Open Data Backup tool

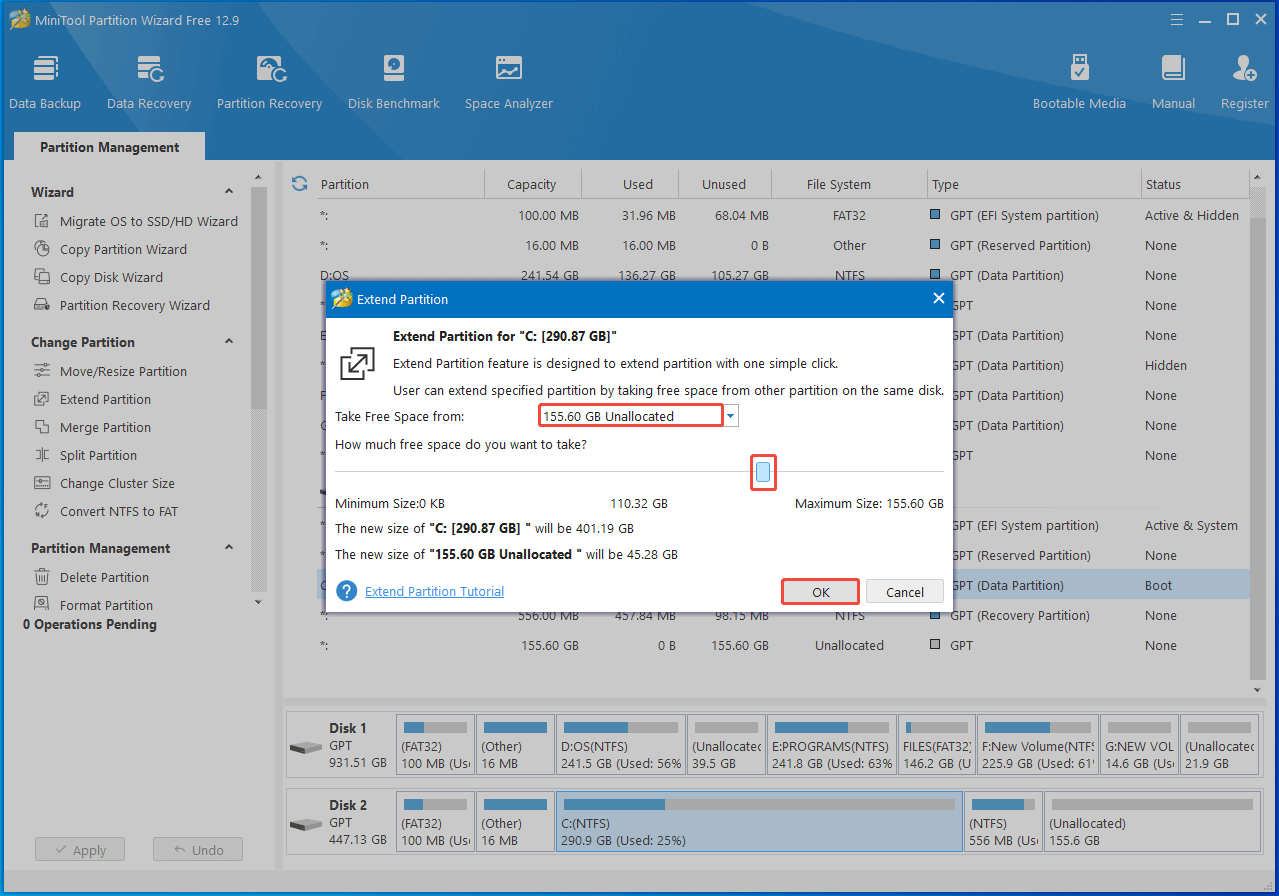click(45, 82)
